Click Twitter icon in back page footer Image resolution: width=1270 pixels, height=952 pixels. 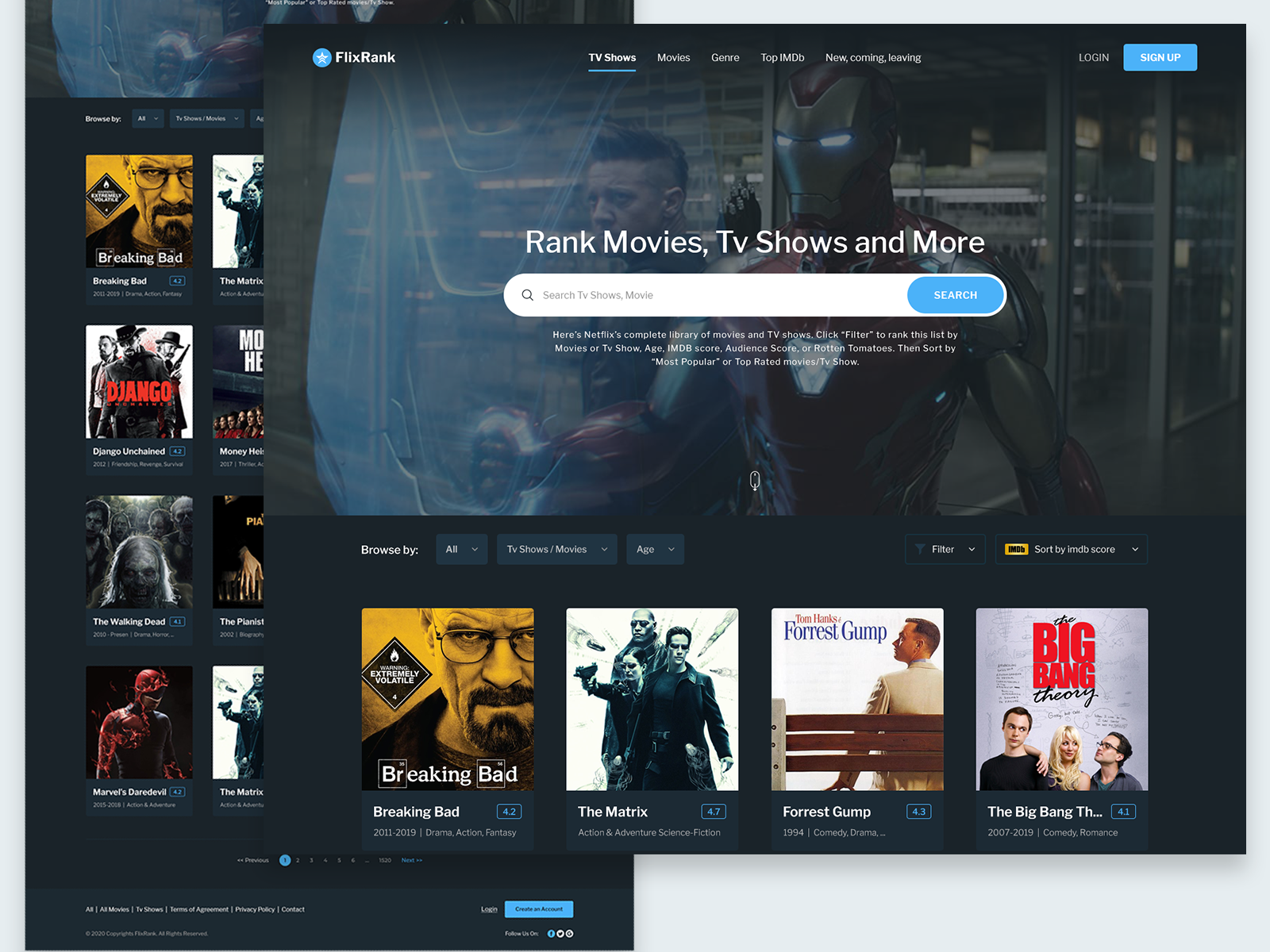click(560, 934)
